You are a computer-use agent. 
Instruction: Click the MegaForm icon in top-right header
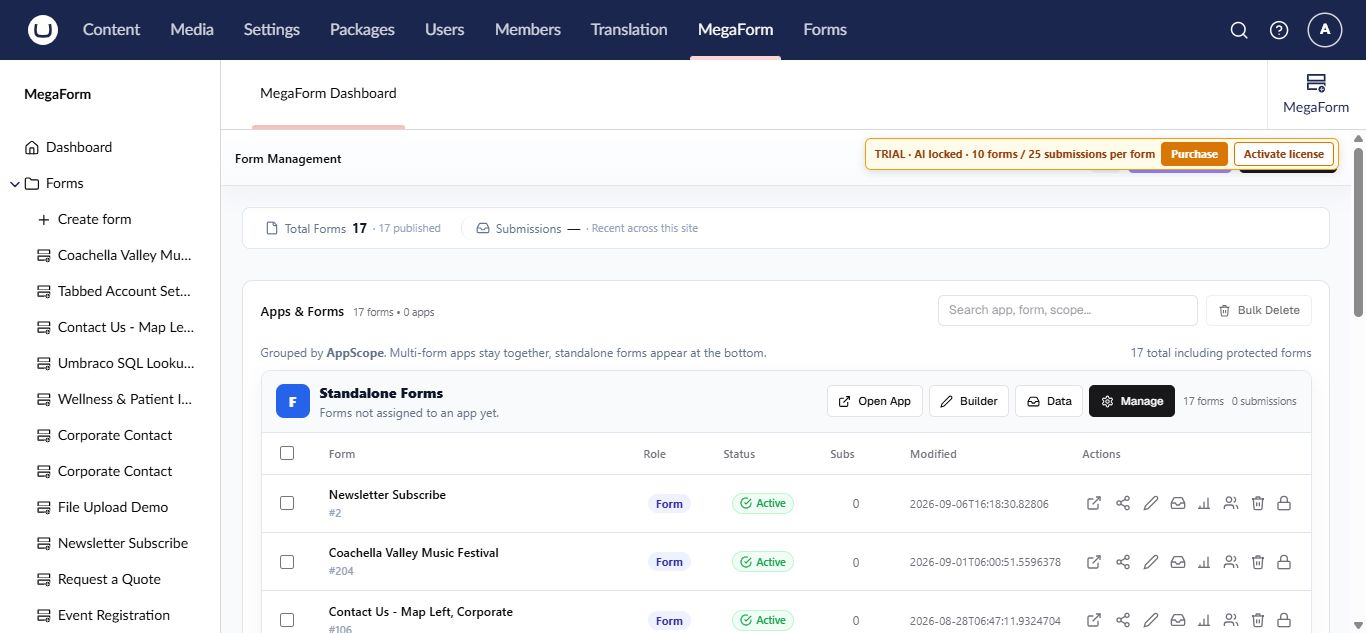pyautogui.click(x=1316, y=94)
